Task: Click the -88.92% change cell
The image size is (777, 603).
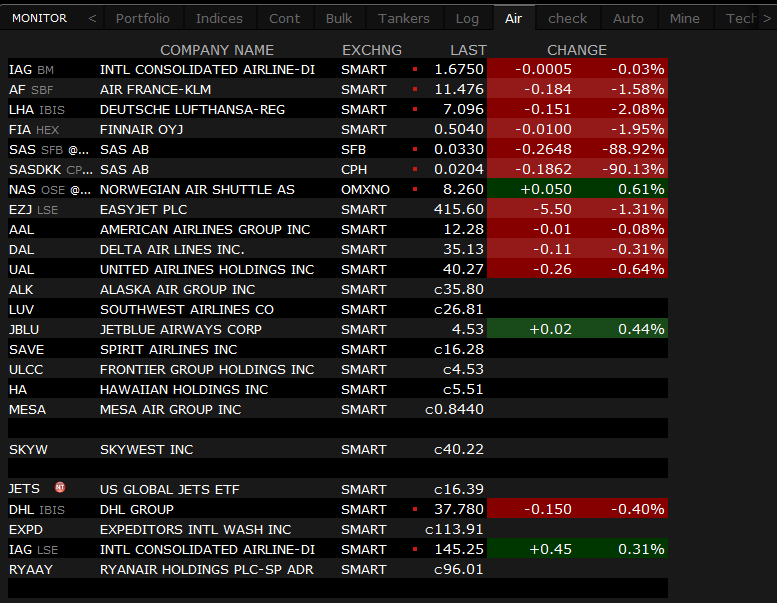Action: [633, 150]
